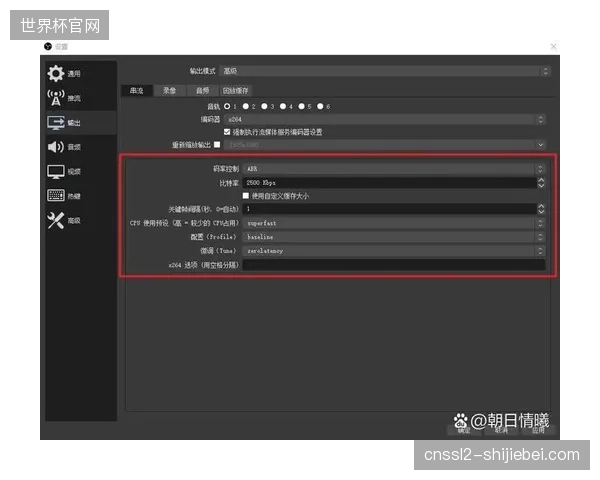600x480 pixels.
Task: Increase keyframe interval with up arrow
Action: tap(541, 206)
